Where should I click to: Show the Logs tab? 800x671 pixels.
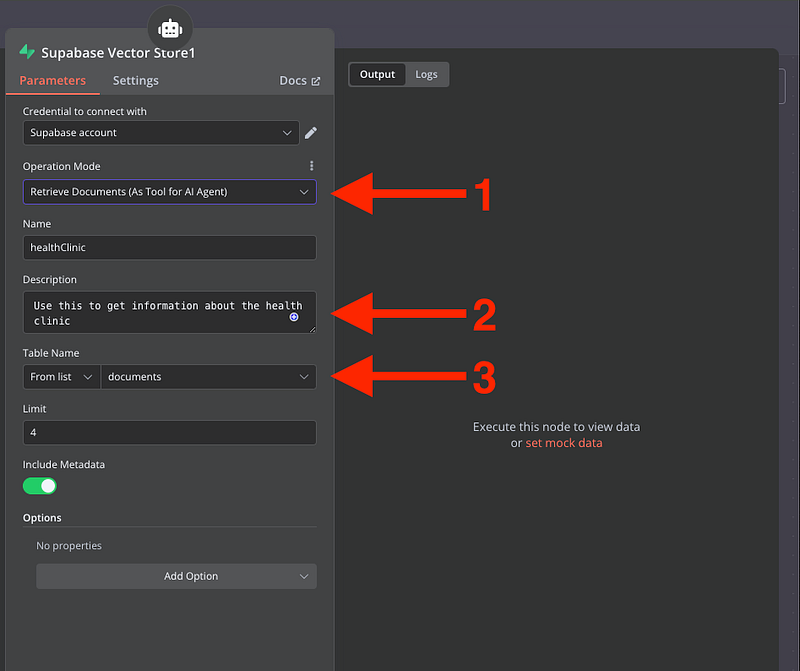coord(427,75)
